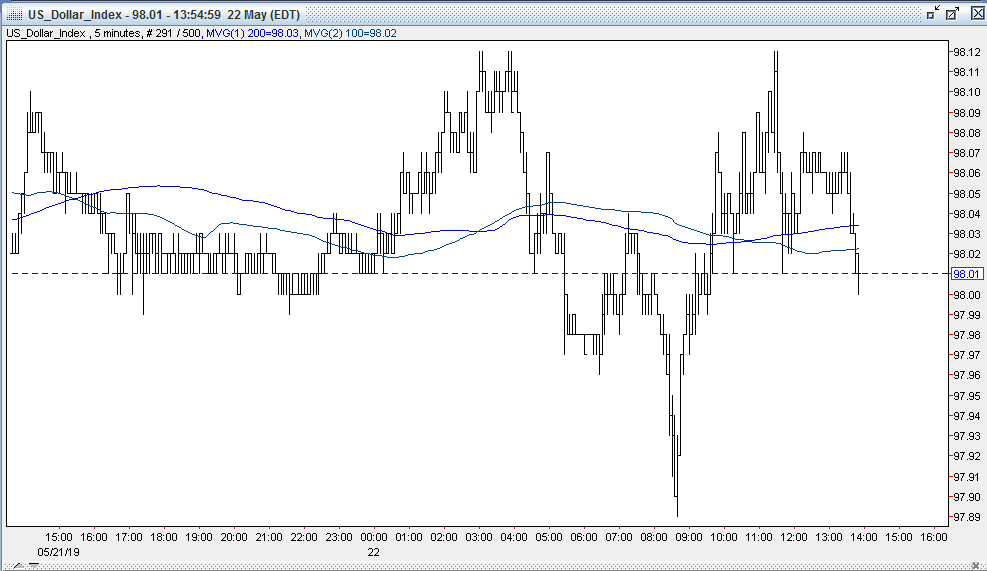Viewport: 987px width, 571px height.
Task: Click the 98.10 price axis label
Action: pyautogui.click(x=966, y=93)
